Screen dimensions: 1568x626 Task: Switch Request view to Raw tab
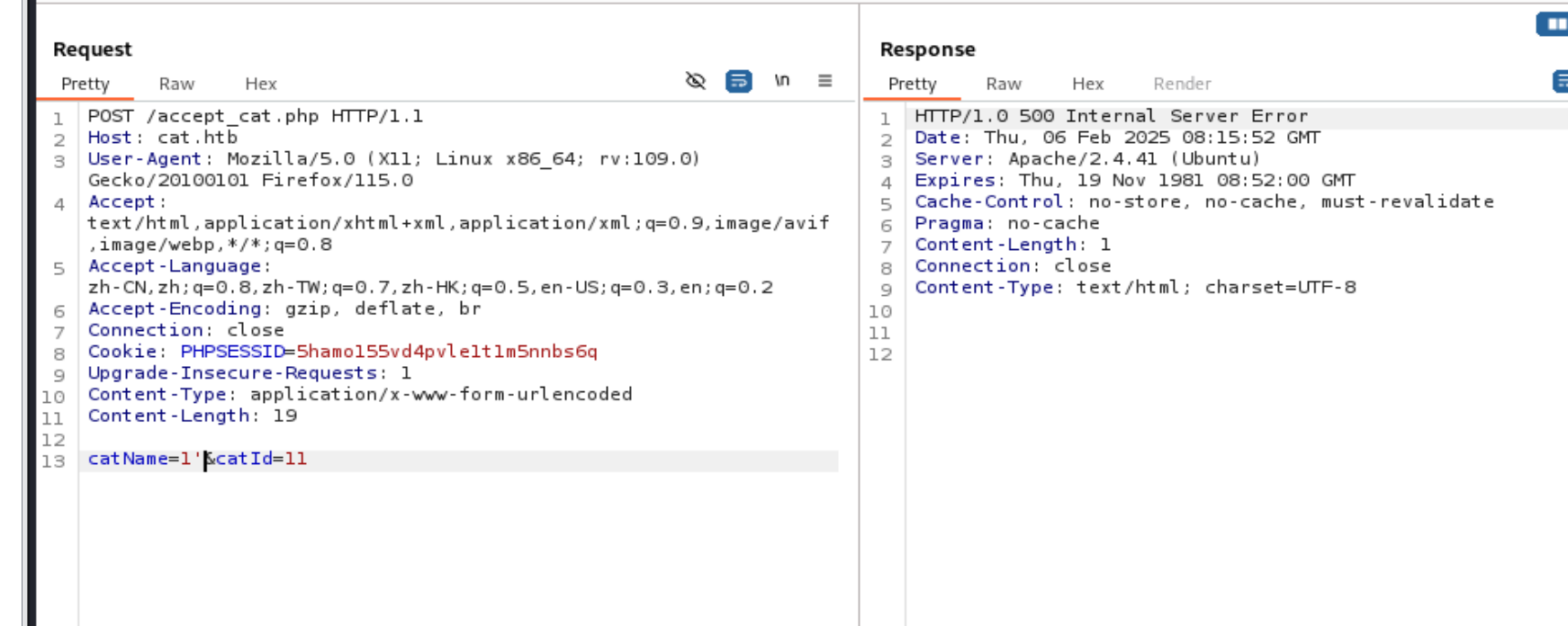pyautogui.click(x=176, y=84)
